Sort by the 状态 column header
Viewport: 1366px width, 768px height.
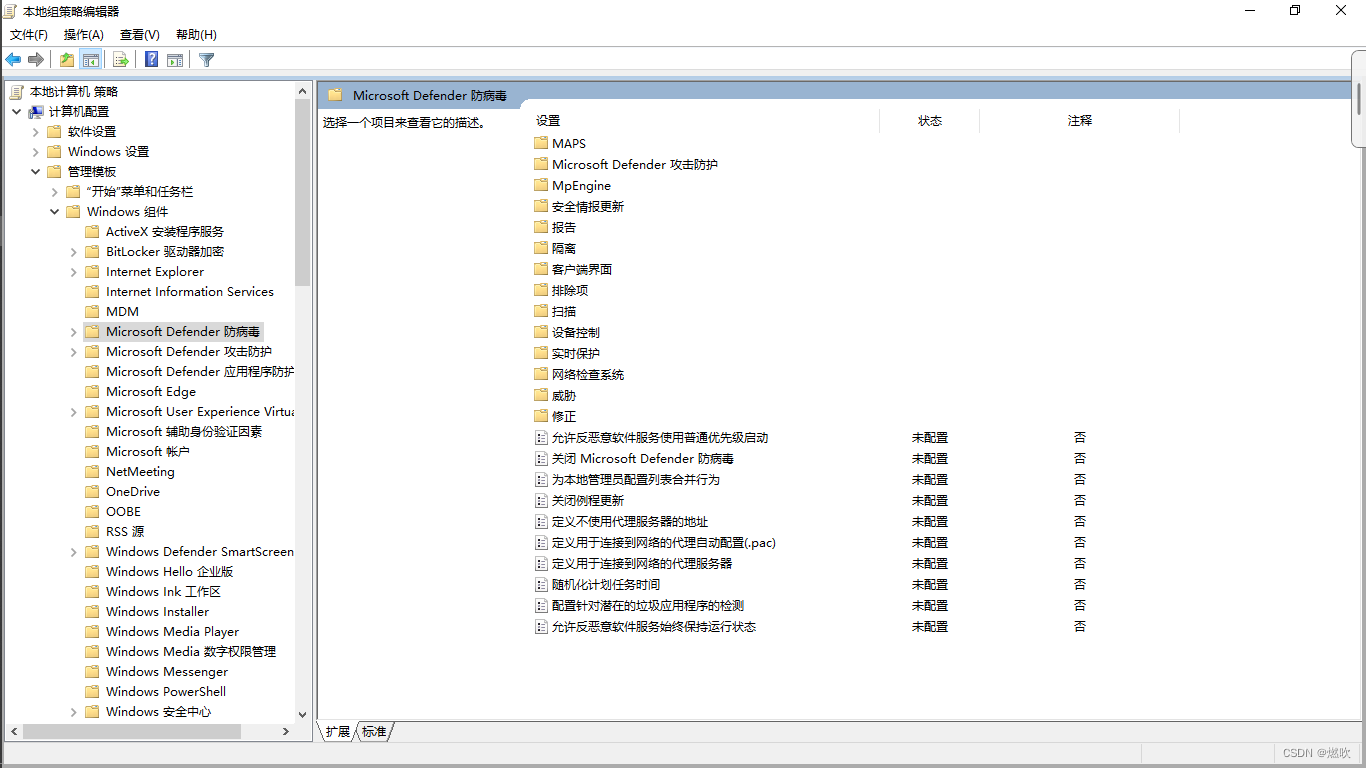(930, 121)
